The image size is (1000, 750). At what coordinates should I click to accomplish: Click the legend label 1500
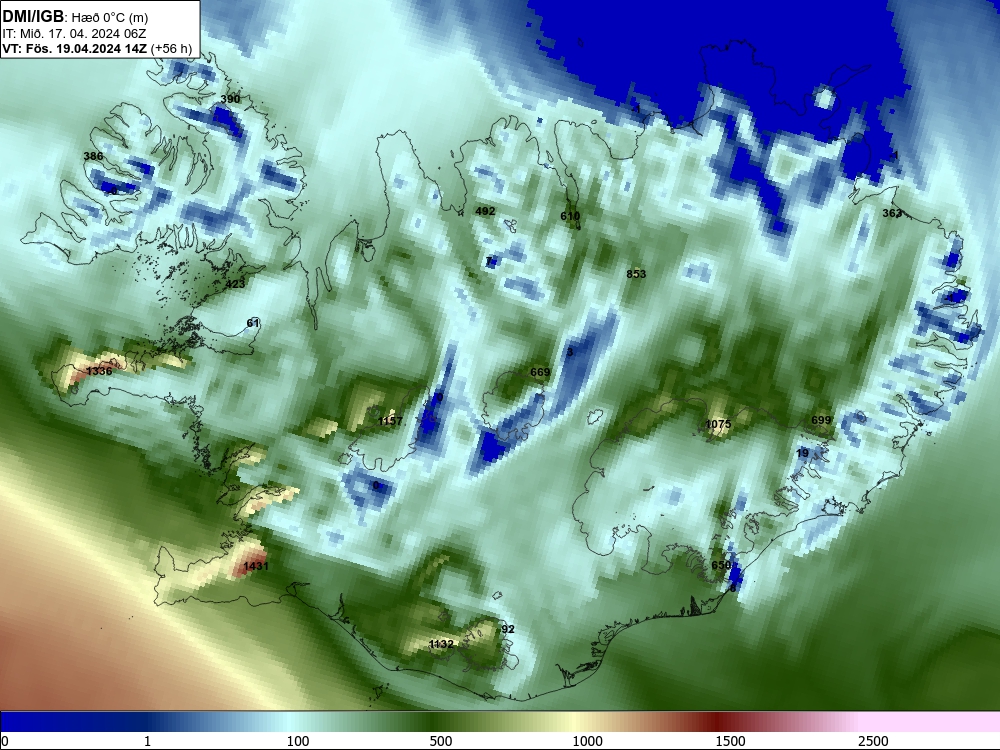click(730, 741)
